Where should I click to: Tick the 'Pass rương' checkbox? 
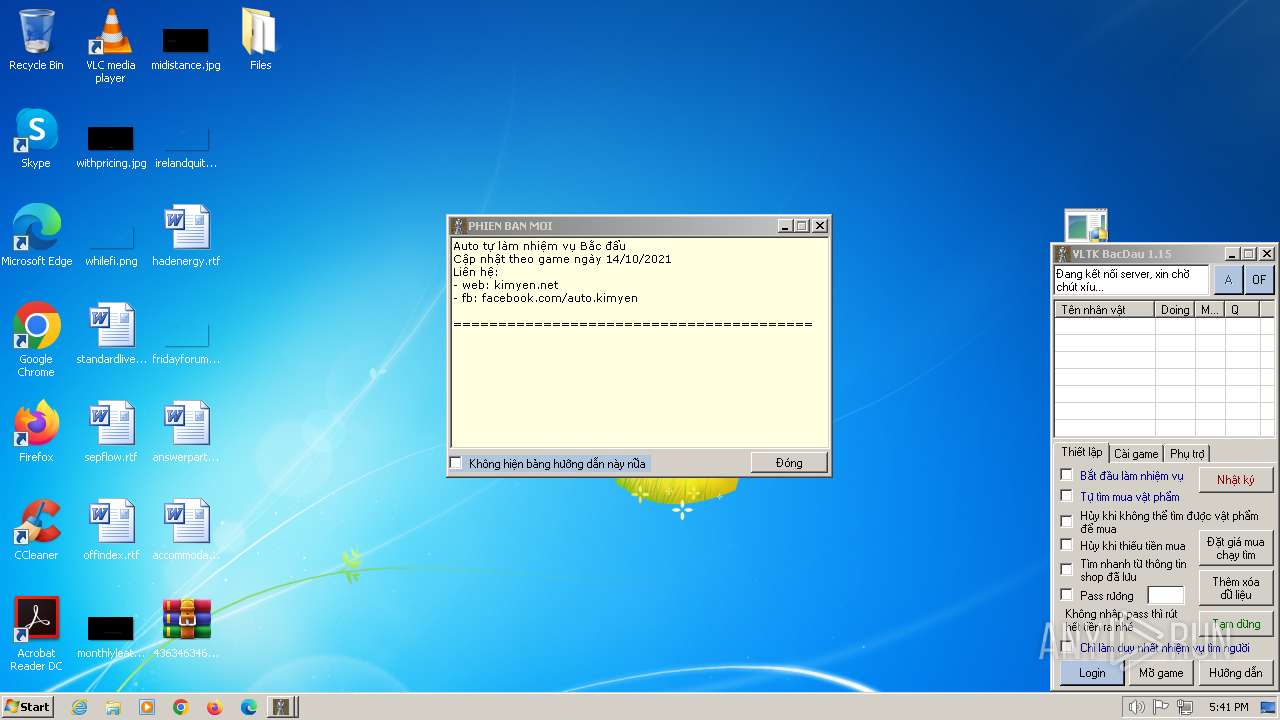coord(1067,595)
